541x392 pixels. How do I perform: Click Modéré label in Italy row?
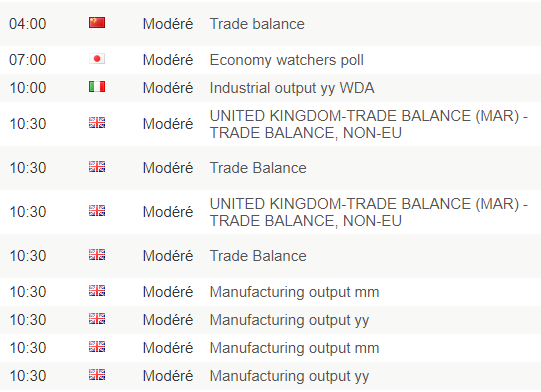[x=168, y=88]
